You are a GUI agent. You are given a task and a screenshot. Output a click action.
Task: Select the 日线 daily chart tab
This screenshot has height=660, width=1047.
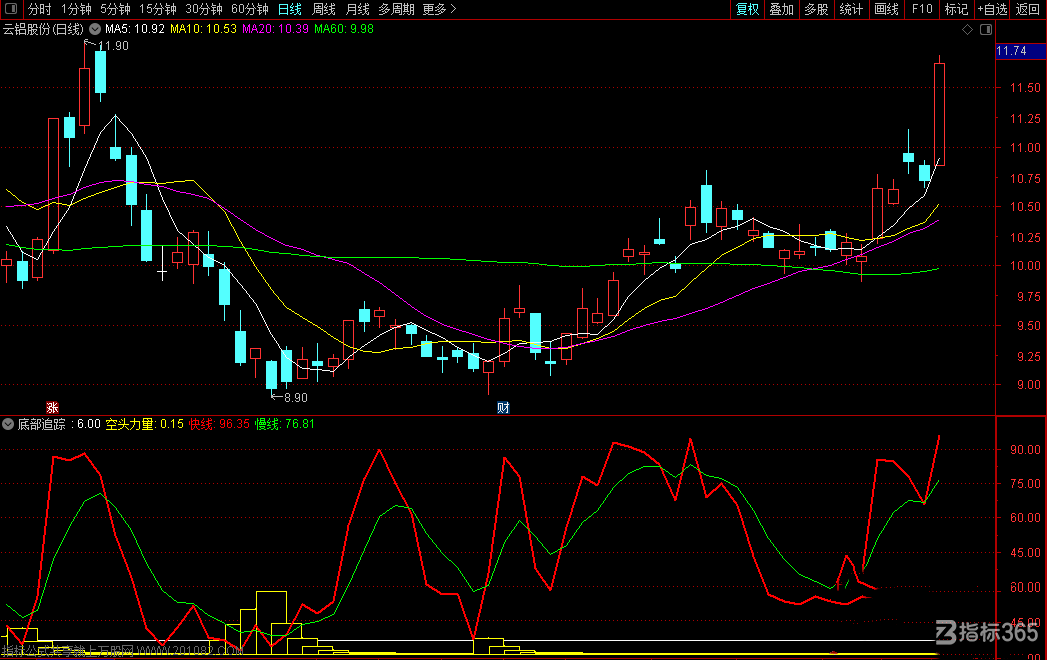pos(290,9)
